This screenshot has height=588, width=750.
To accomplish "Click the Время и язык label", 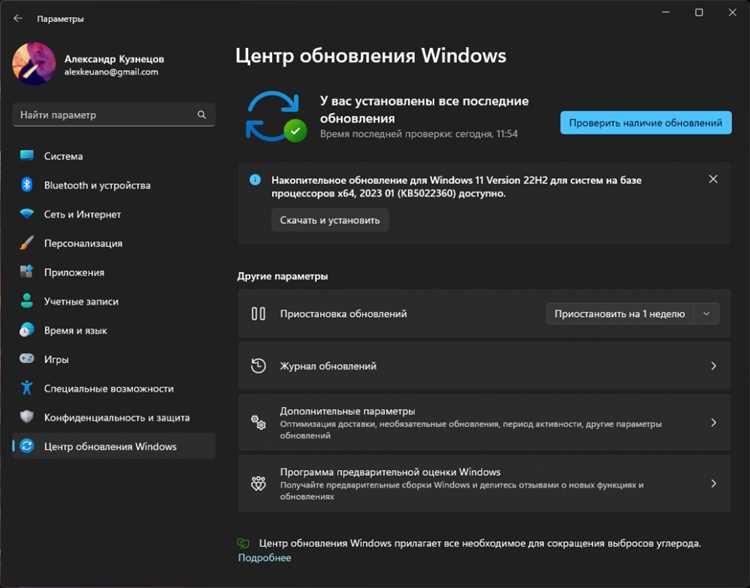I will tap(76, 331).
